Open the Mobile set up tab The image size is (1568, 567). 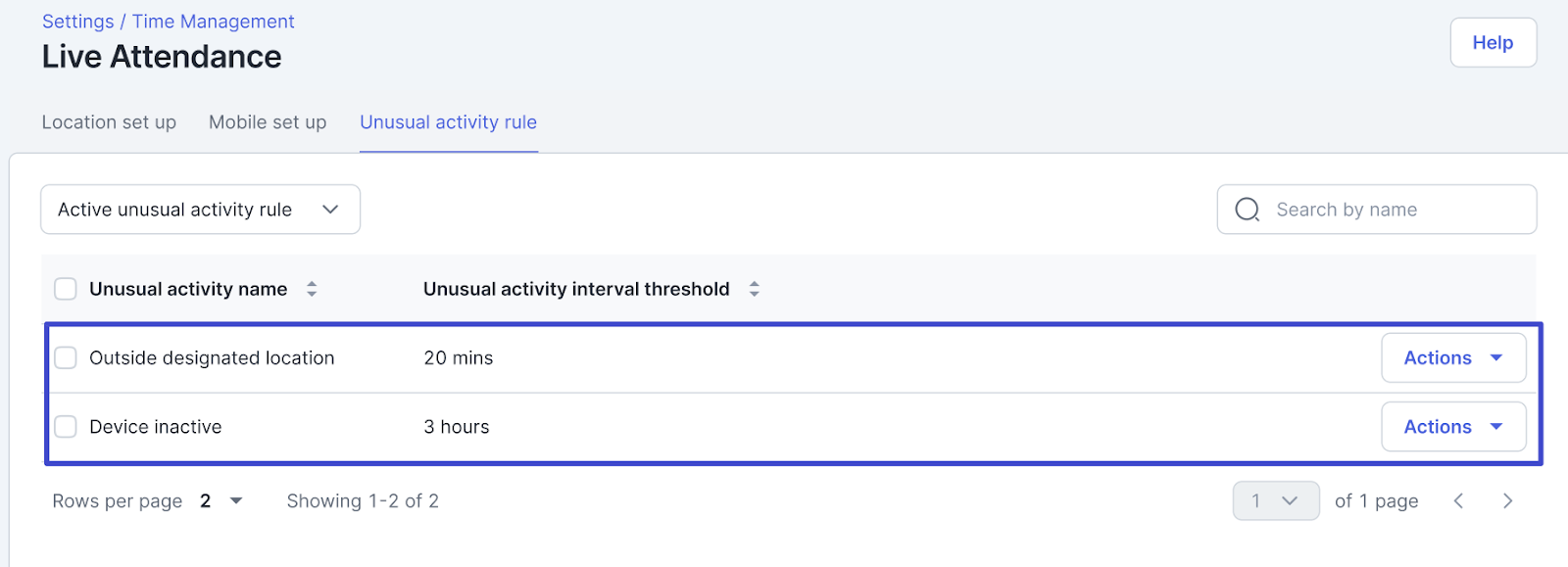point(268,122)
